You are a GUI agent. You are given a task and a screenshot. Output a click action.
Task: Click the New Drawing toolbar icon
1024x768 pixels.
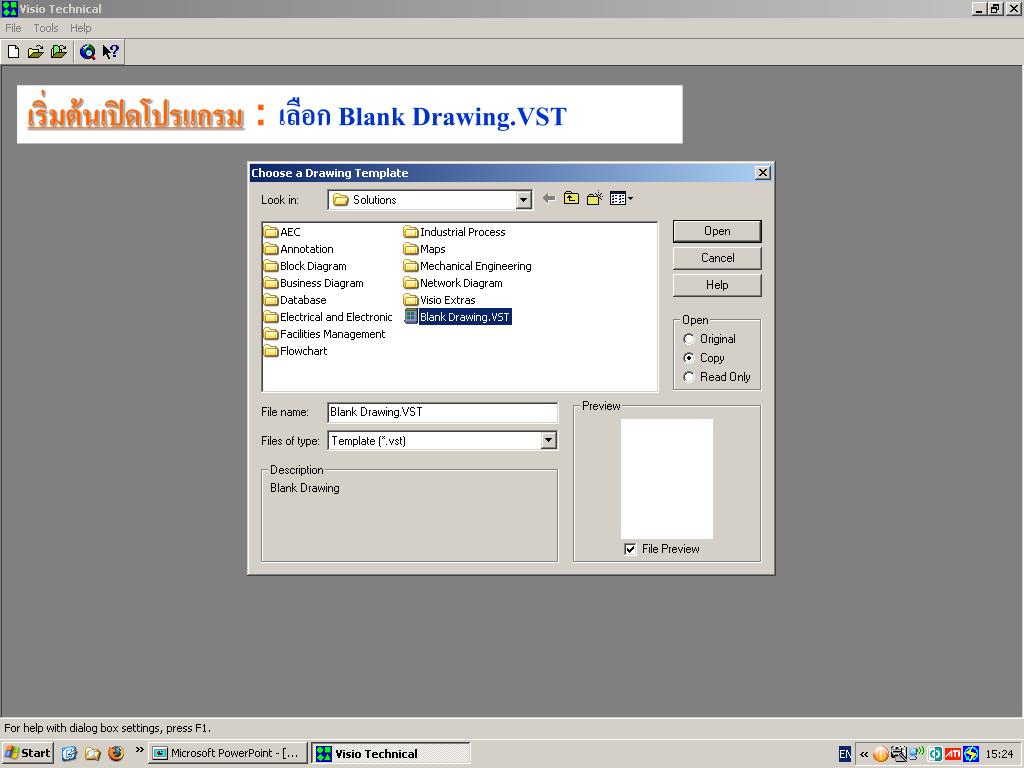[13, 52]
